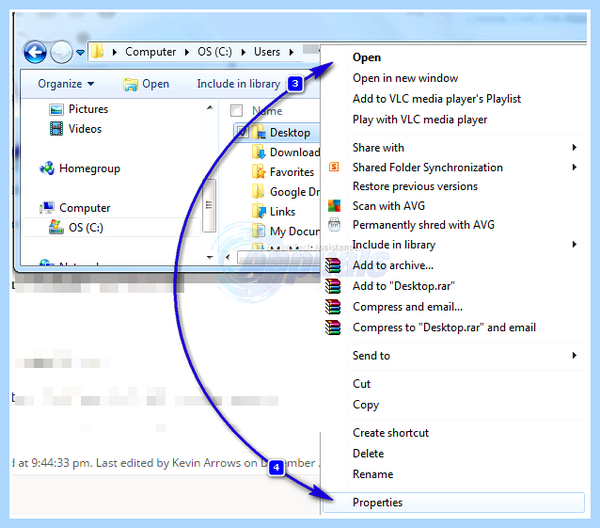This screenshot has height=528, width=600.
Task: Select OS (C:) in the address breadcrumb
Action: [214, 52]
